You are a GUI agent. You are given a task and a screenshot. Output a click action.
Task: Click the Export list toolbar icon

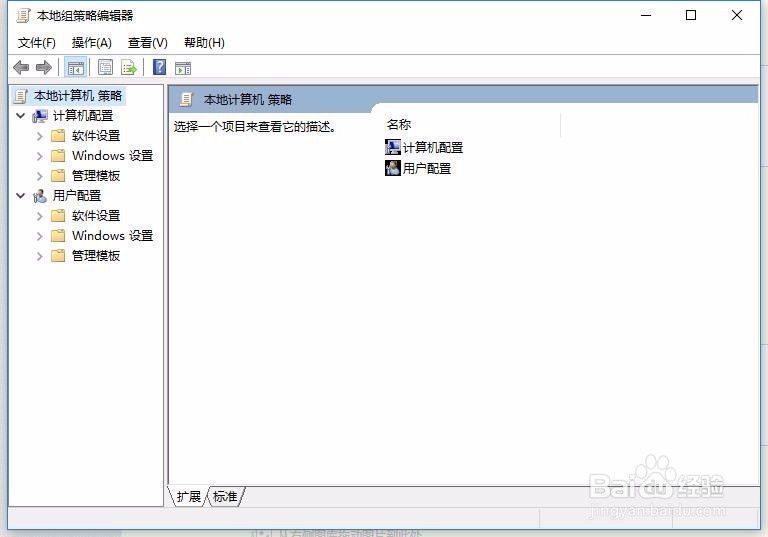129,67
